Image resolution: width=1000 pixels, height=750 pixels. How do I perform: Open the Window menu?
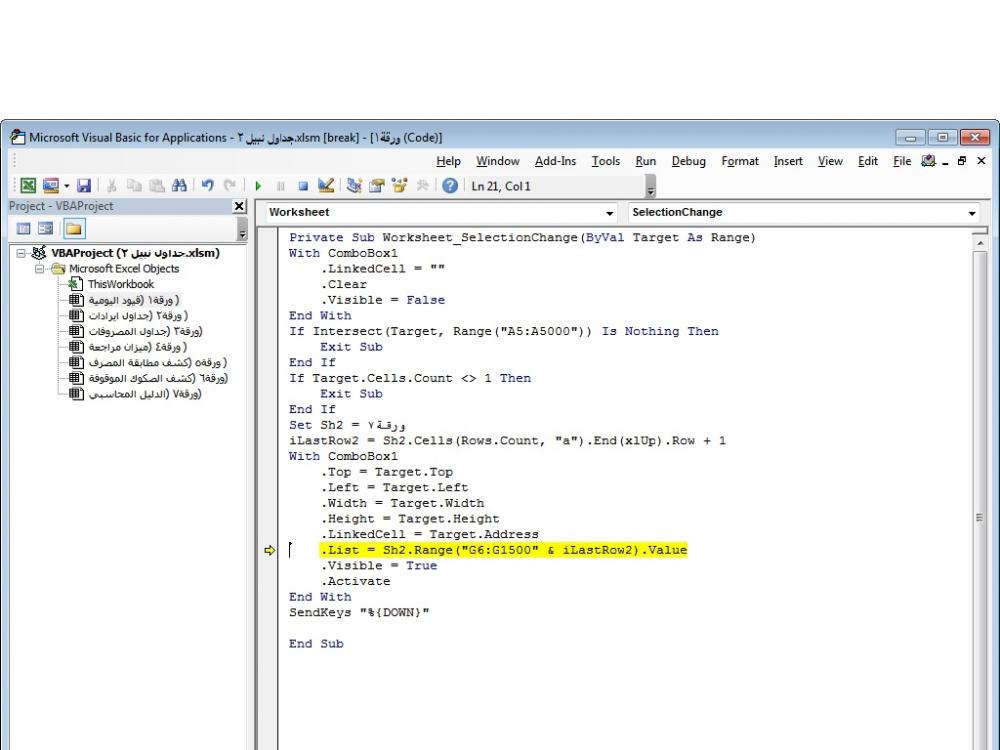coord(498,161)
